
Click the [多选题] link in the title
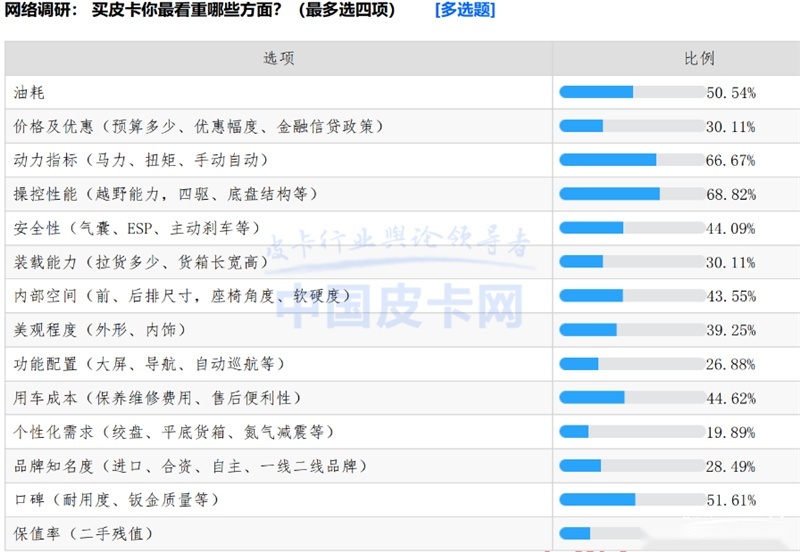(x=465, y=10)
